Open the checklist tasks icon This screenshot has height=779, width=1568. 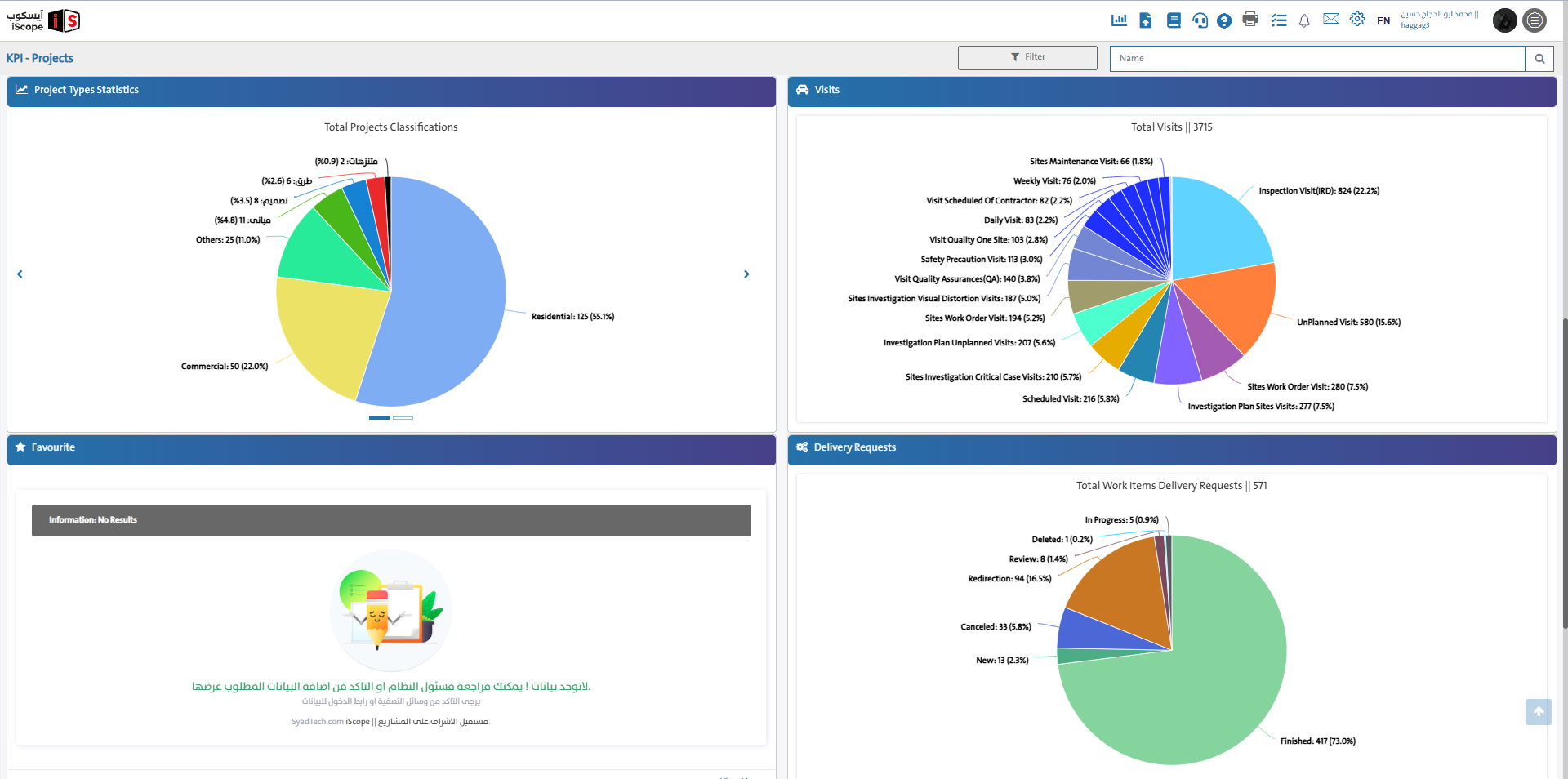(1279, 20)
